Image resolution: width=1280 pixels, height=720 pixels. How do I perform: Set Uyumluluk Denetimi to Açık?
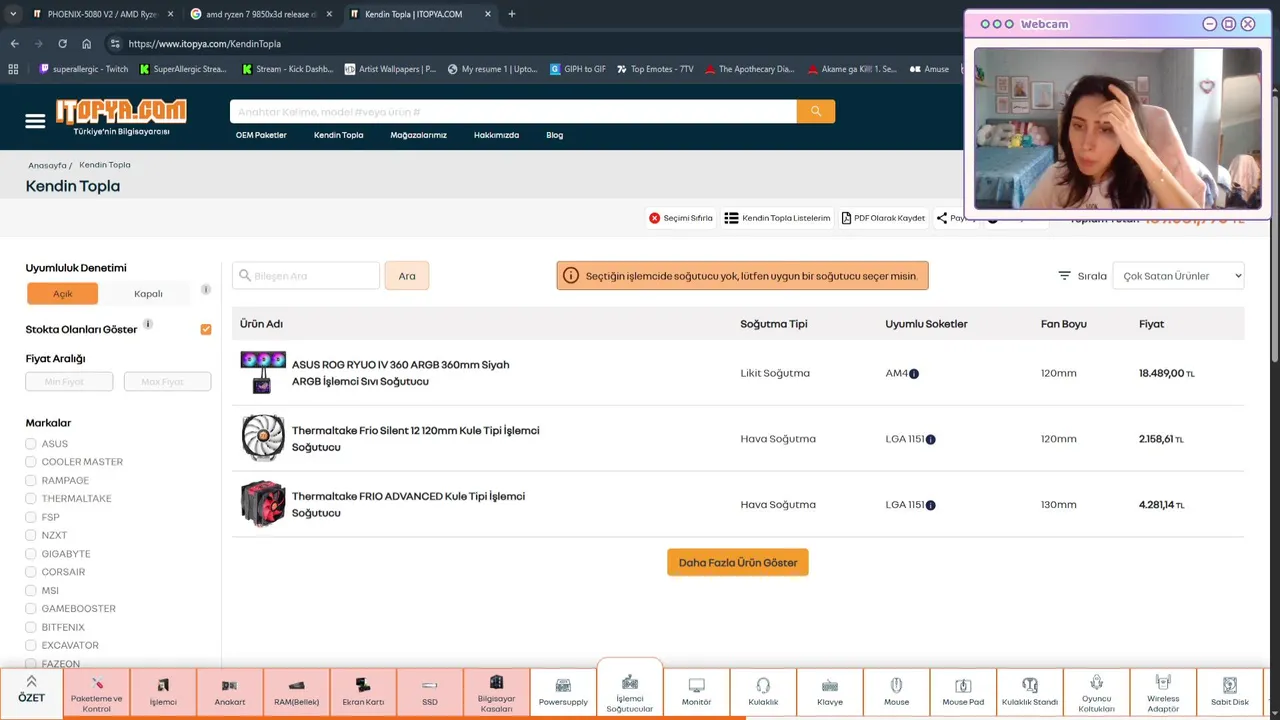tap(62, 293)
